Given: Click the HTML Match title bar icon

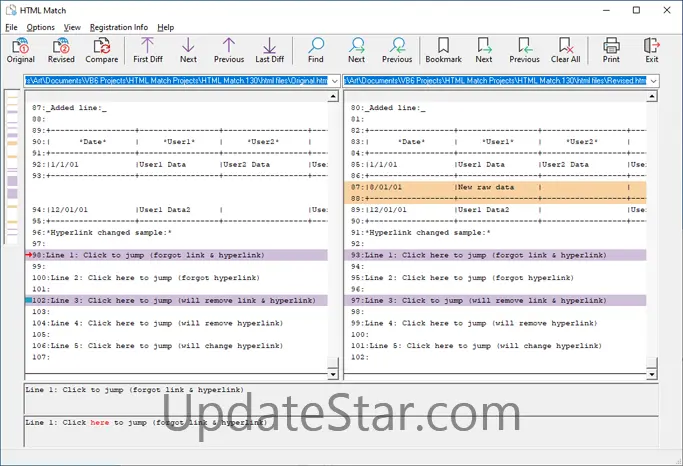Looking at the screenshot, I should coord(11,10).
